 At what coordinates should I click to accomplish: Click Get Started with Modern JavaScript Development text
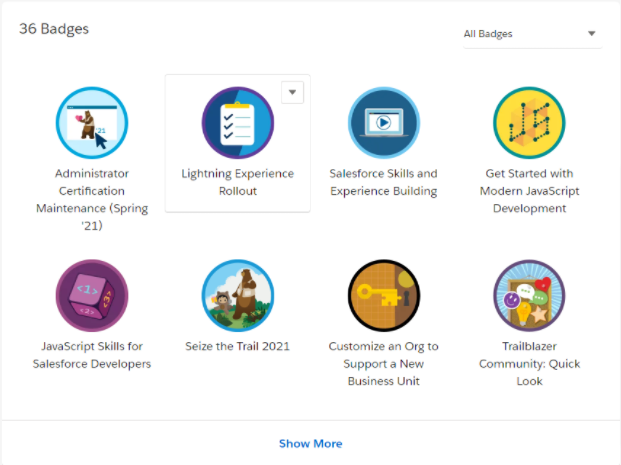(x=529, y=191)
